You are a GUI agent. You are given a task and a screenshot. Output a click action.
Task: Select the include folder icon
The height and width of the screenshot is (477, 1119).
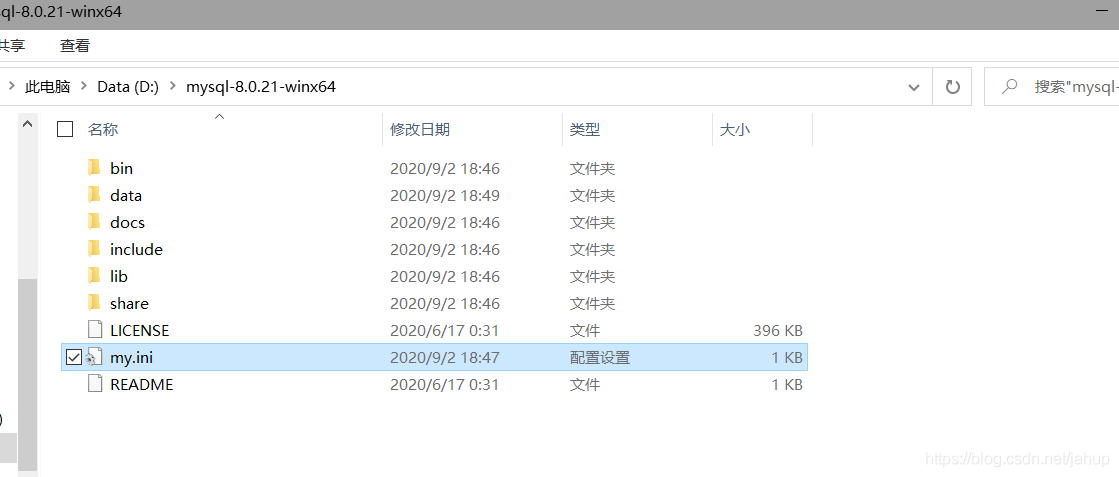tap(94, 249)
